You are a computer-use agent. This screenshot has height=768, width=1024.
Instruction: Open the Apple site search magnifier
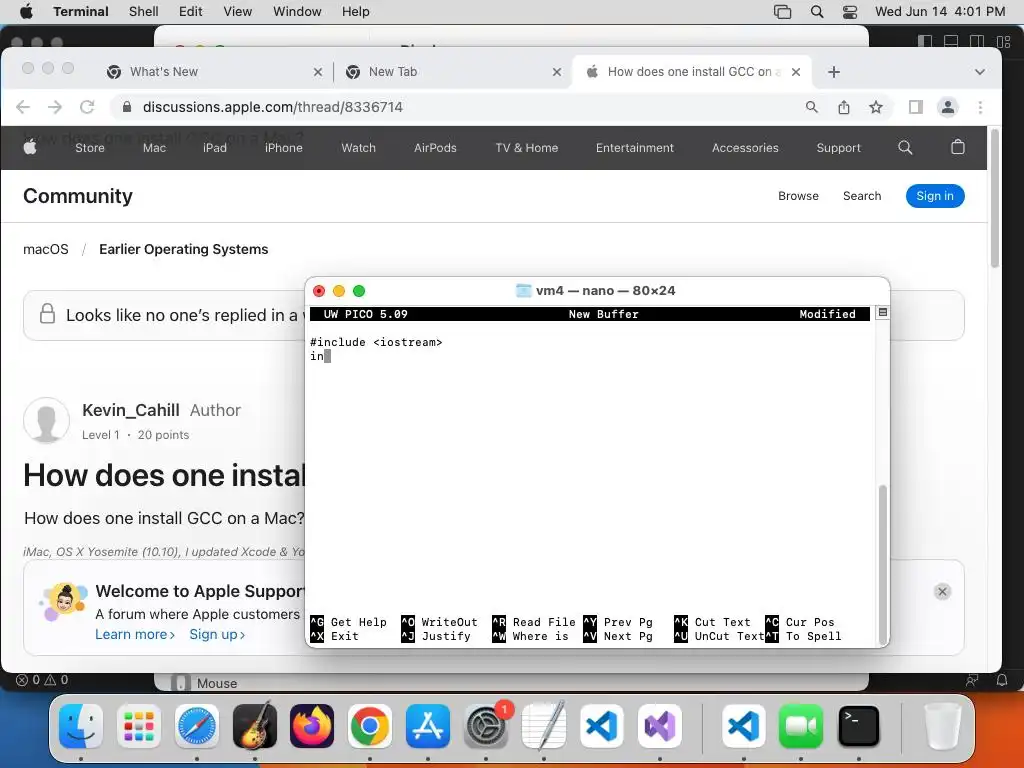[905, 148]
